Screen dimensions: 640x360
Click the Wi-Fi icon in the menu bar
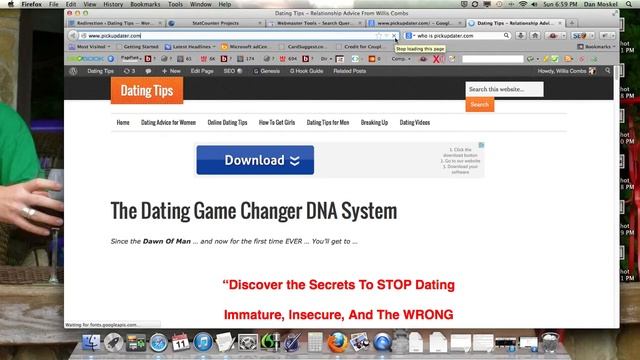pos(523,4)
